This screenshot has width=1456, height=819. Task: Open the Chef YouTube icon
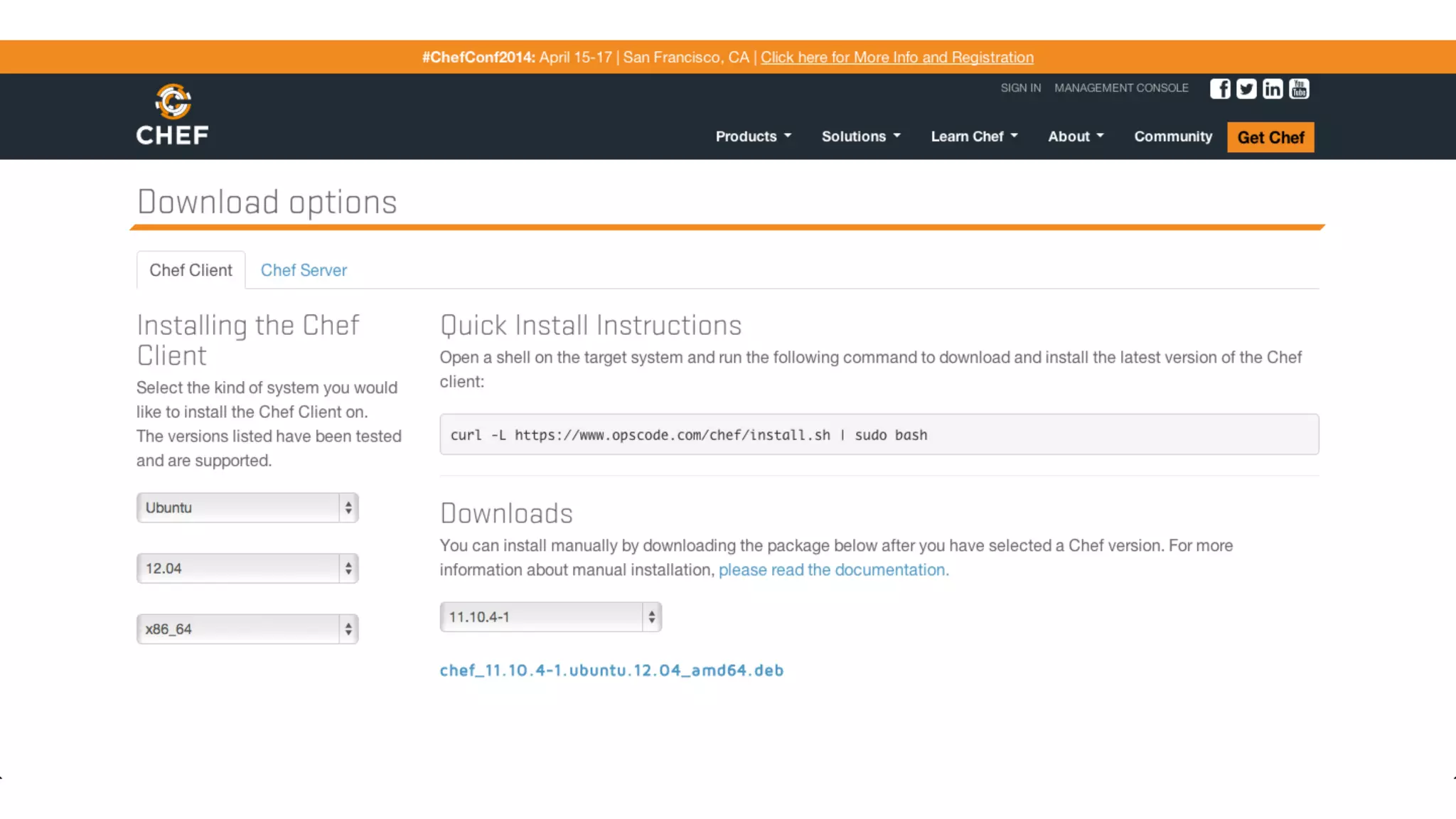[x=1299, y=89]
